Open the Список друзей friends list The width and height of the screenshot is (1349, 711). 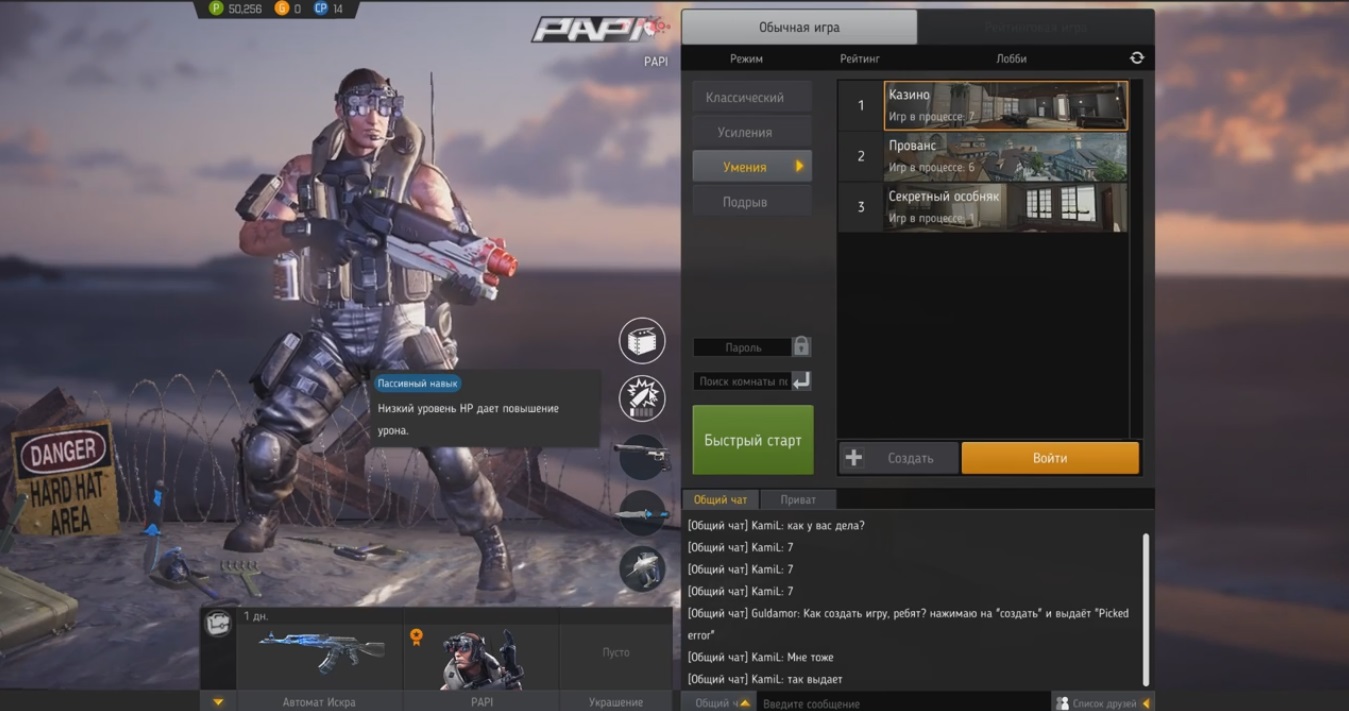(x=1103, y=703)
